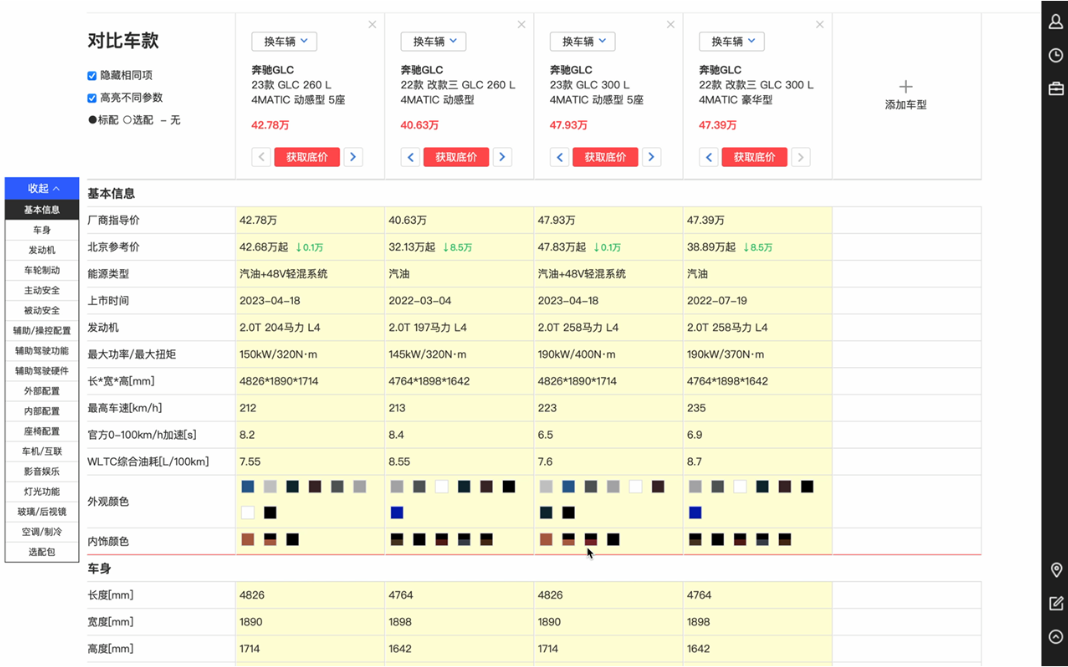Open the browsing history clock icon

pos(1055,55)
